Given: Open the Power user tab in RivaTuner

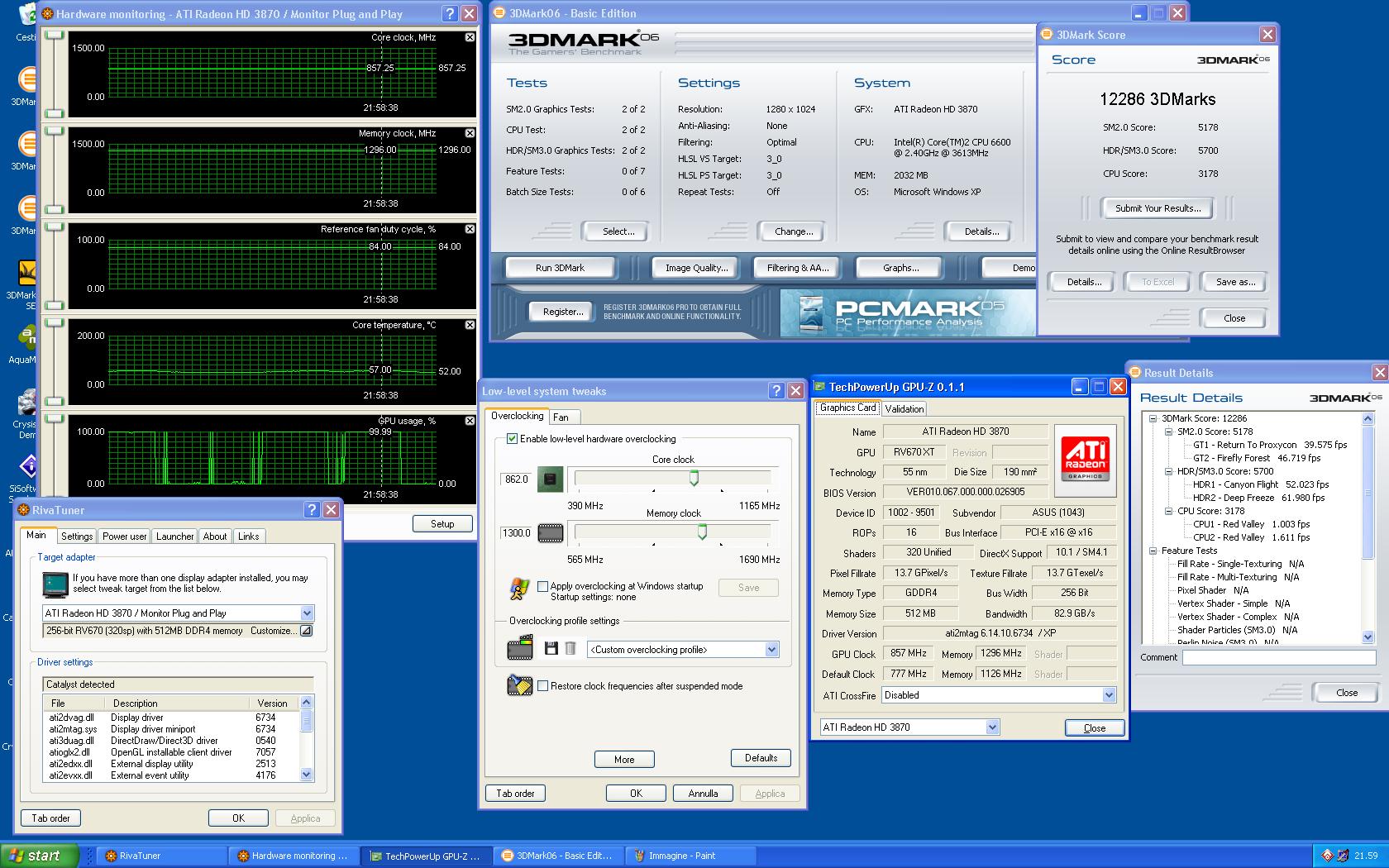Looking at the screenshot, I should pos(125,537).
